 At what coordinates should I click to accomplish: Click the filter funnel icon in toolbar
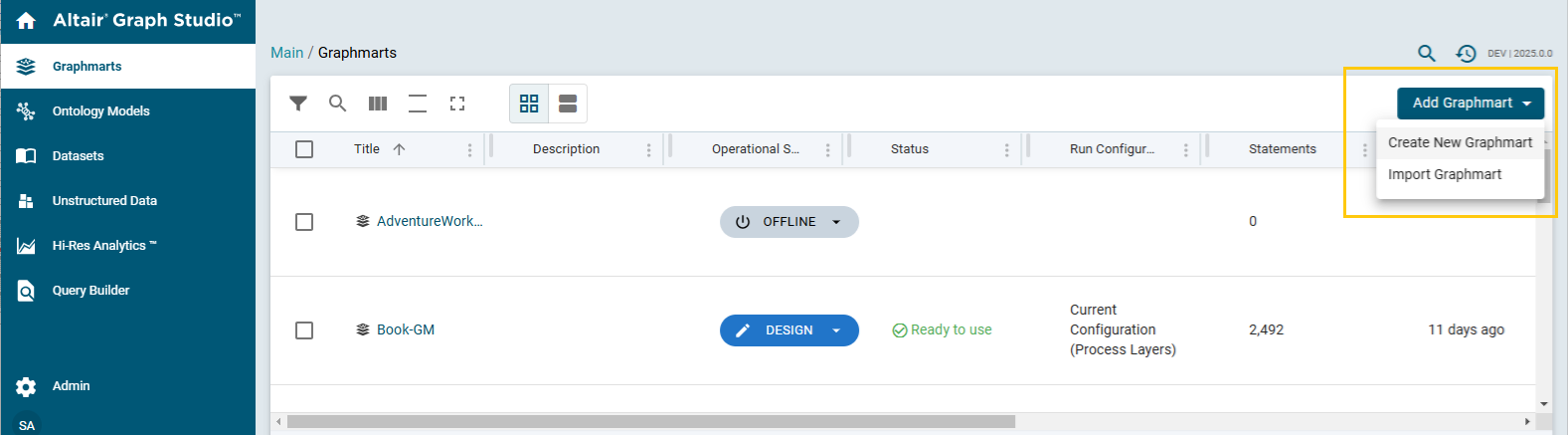click(x=298, y=104)
